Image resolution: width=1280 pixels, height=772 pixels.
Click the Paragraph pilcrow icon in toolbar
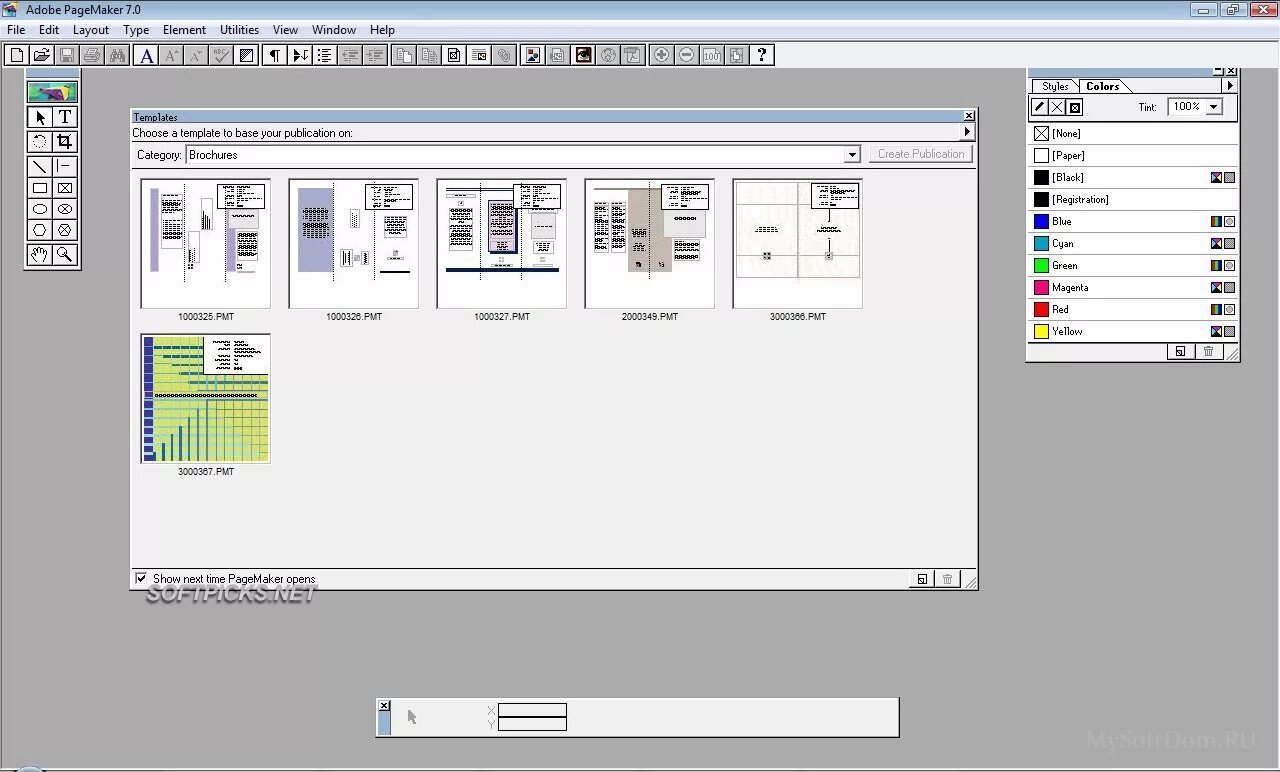(x=274, y=55)
